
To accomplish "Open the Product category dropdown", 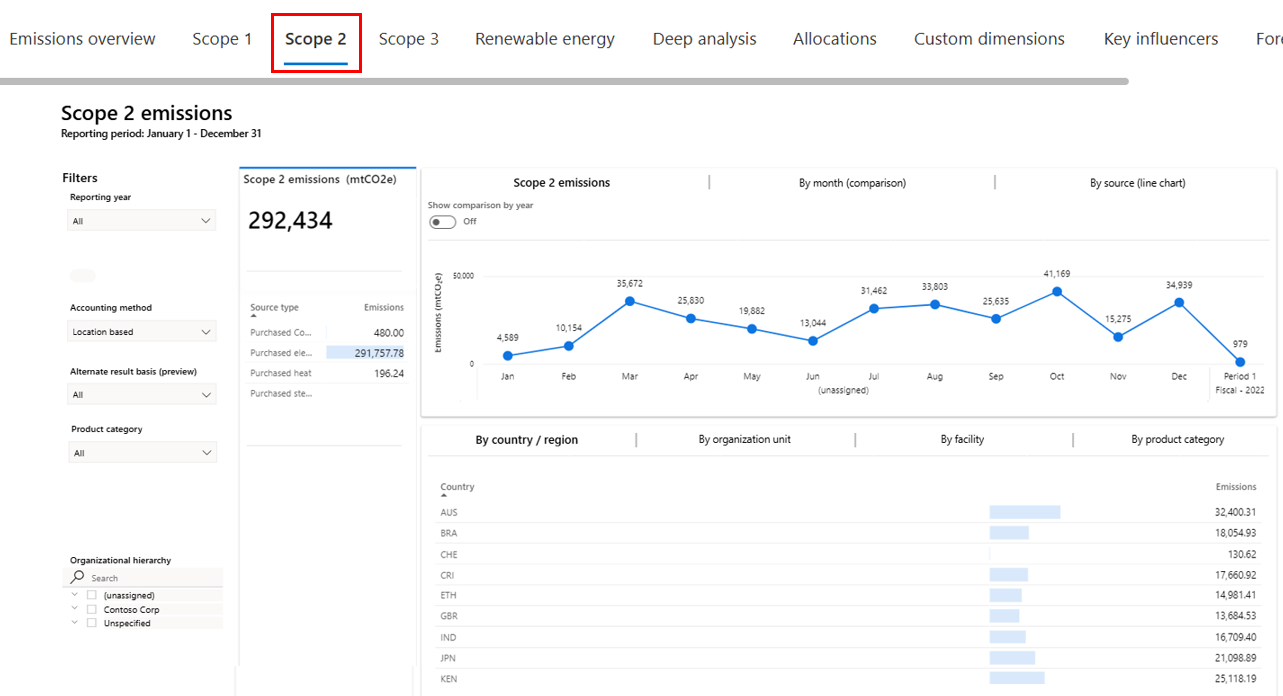I will coord(142,453).
